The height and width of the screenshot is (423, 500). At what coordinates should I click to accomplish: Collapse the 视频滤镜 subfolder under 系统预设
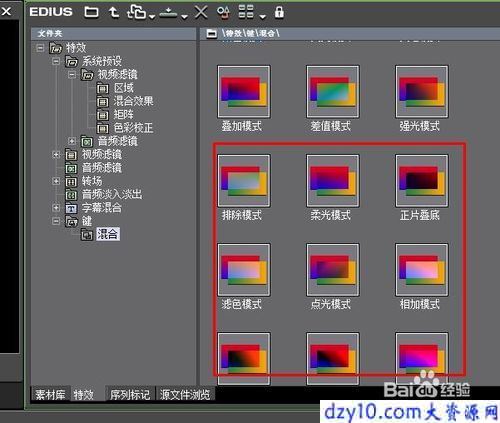pyautogui.click(x=72, y=75)
